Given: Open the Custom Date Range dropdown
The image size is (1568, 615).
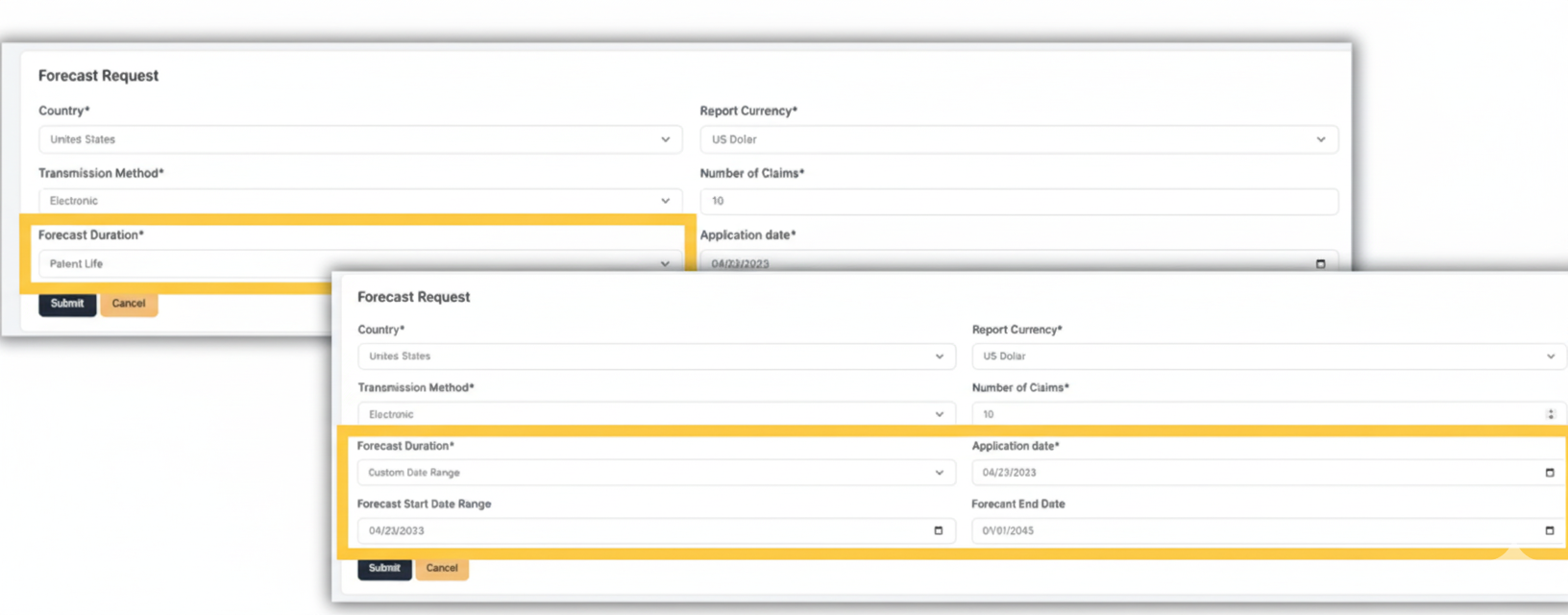Looking at the screenshot, I should tap(939, 473).
